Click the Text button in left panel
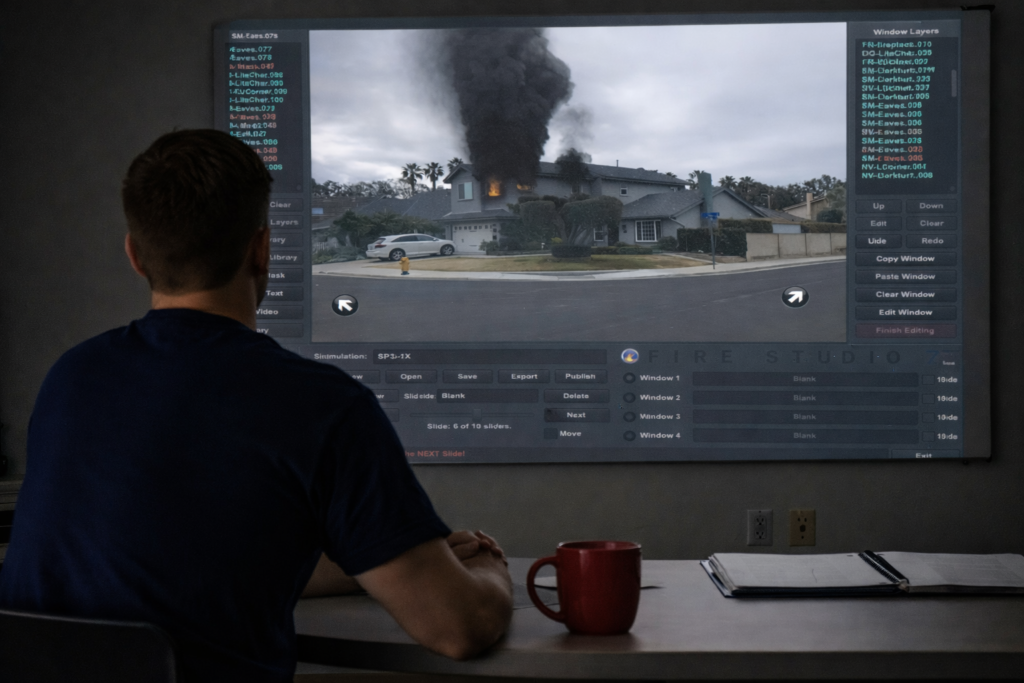 tap(281, 294)
